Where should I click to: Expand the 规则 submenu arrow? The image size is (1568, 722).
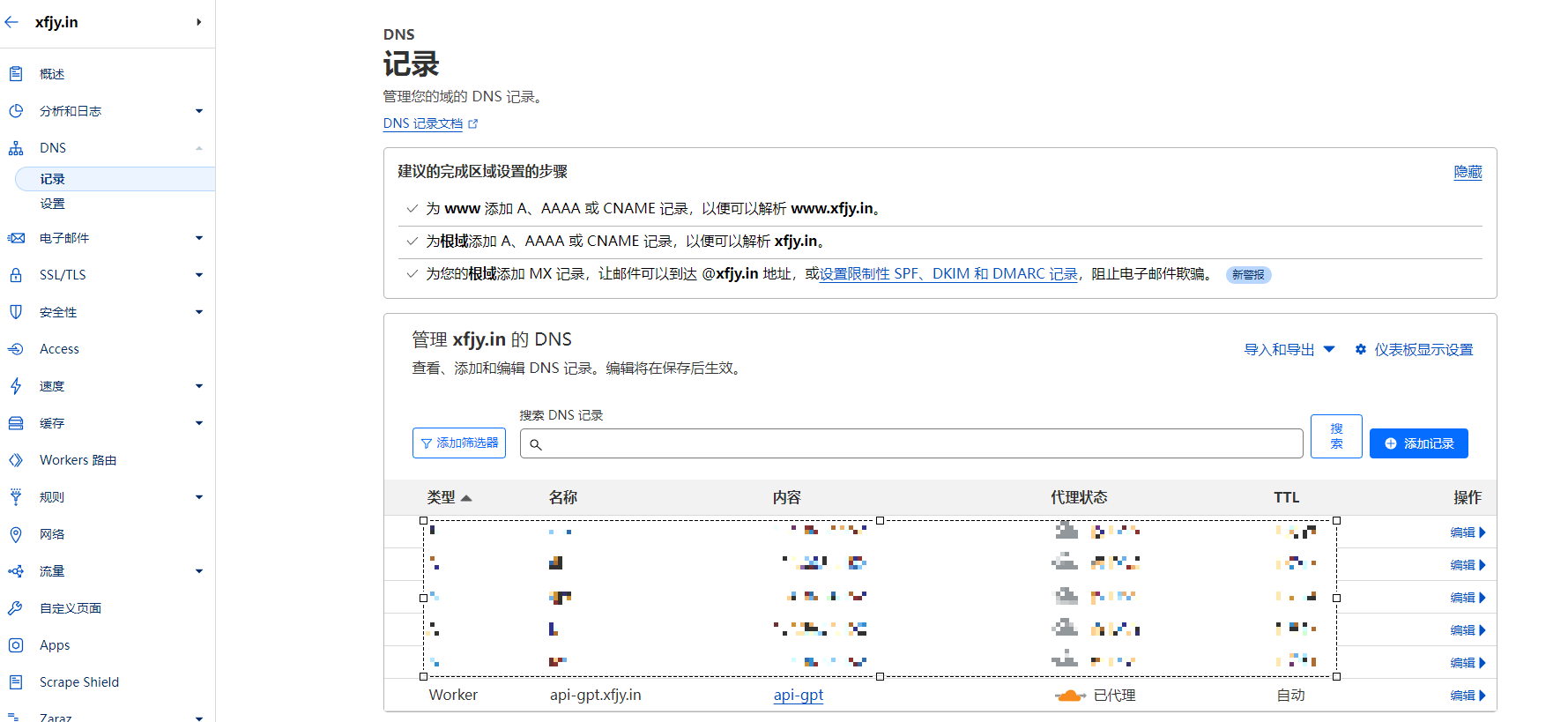click(x=199, y=497)
